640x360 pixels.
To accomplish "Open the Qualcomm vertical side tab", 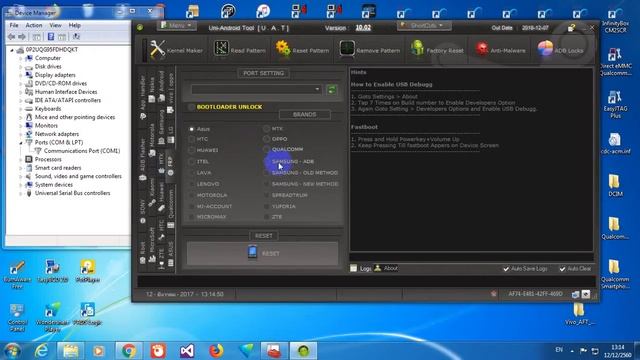I will pyautogui.click(x=171, y=208).
